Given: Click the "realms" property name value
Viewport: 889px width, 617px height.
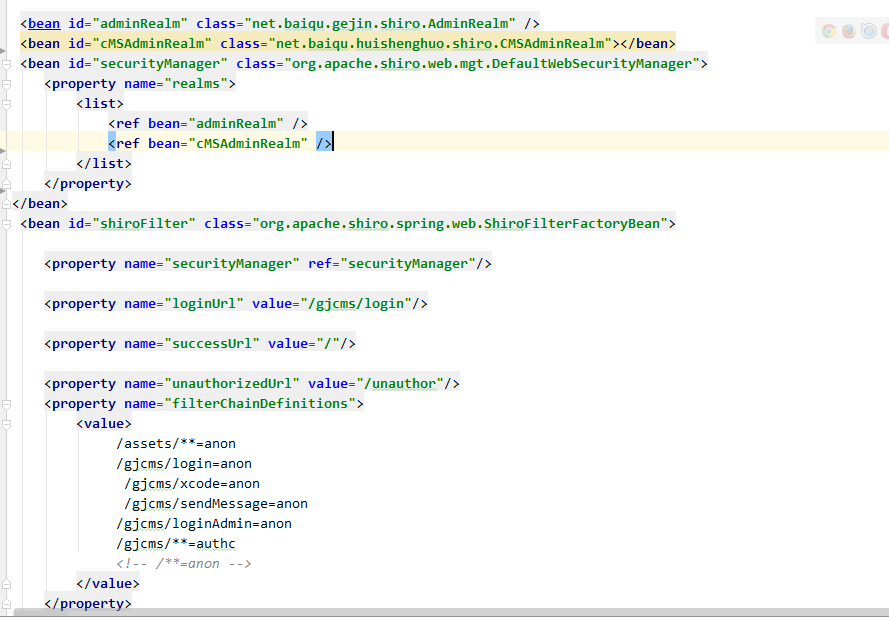Looking at the screenshot, I should (196, 84).
